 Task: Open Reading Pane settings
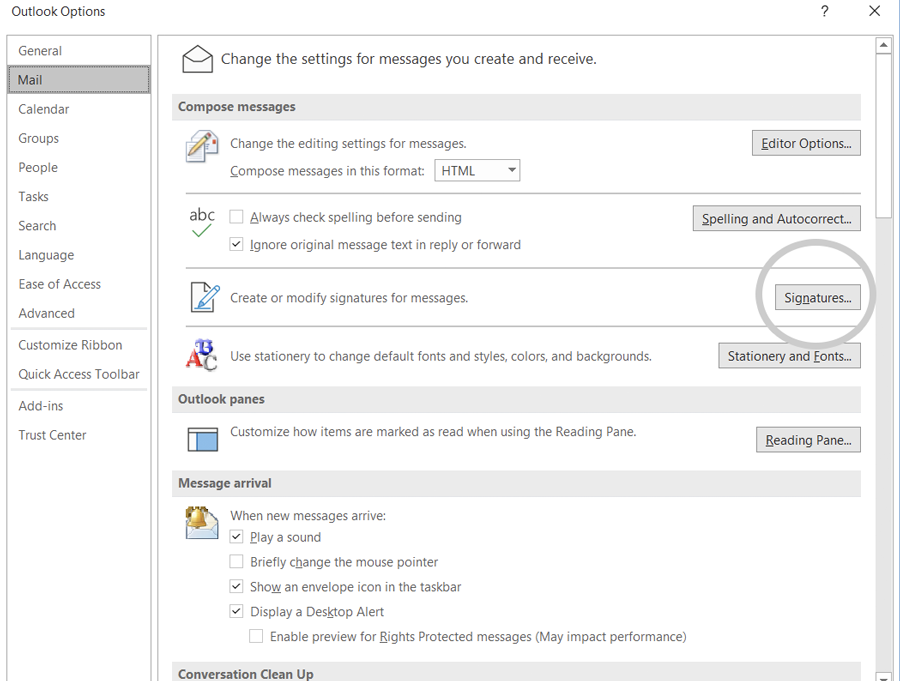808,440
